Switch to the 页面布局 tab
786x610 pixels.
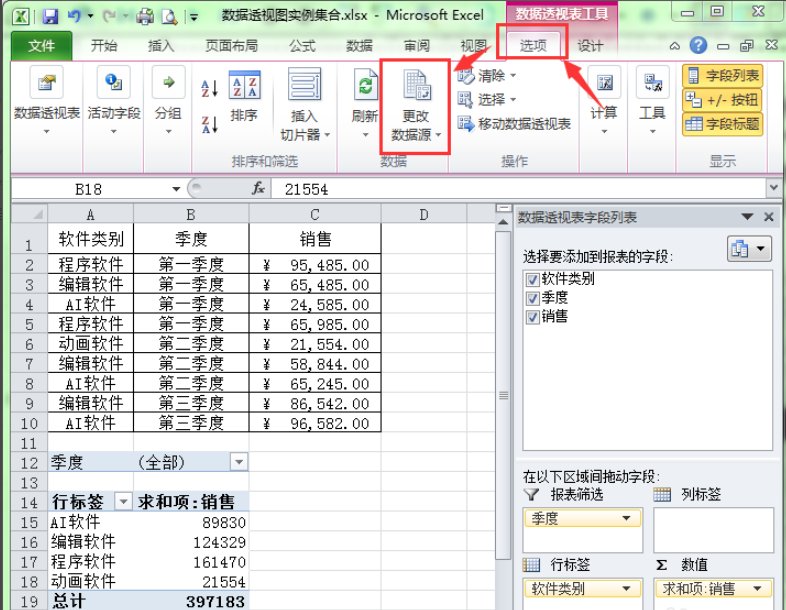click(x=232, y=46)
